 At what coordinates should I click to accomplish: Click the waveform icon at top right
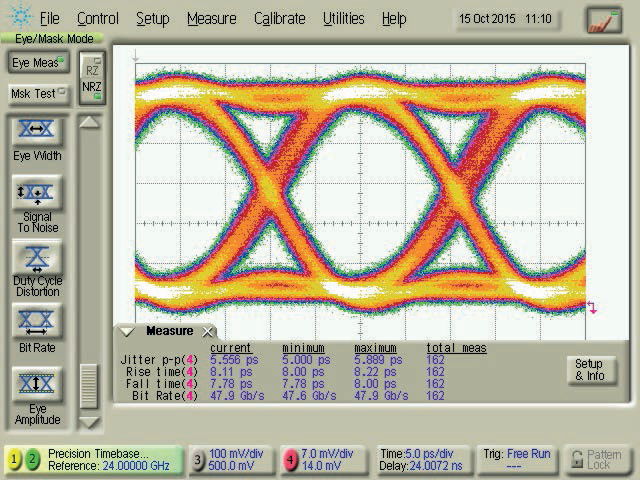pos(604,19)
